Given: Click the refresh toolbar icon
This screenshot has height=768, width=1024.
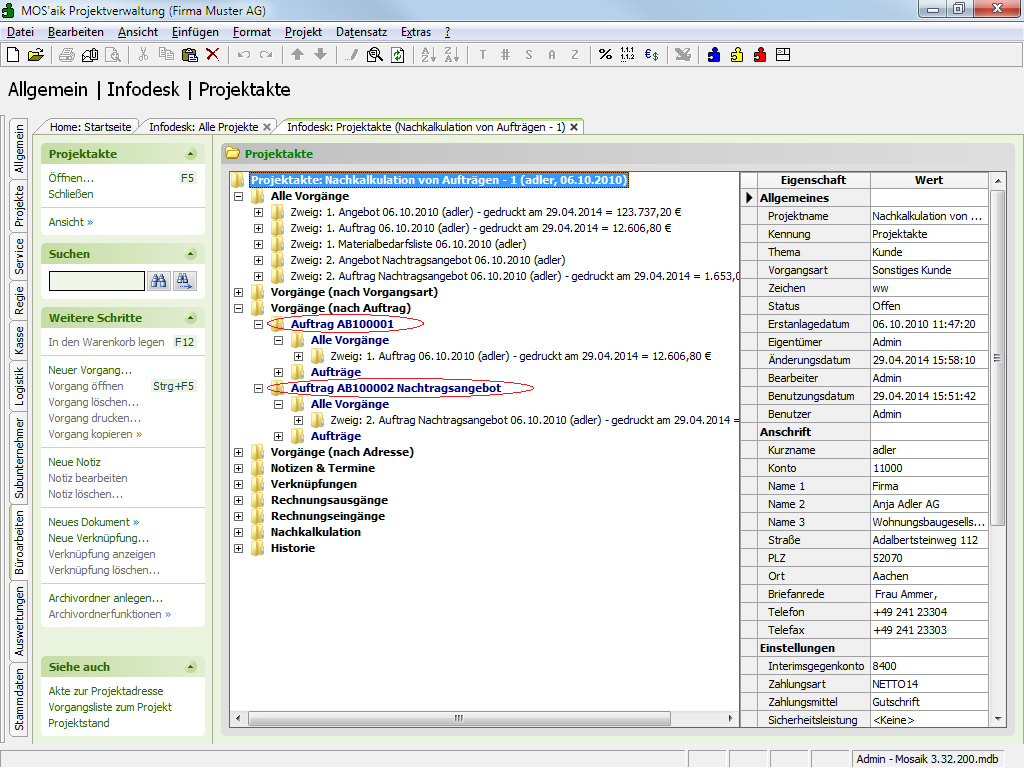Looking at the screenshot, I should coord(398,55).
